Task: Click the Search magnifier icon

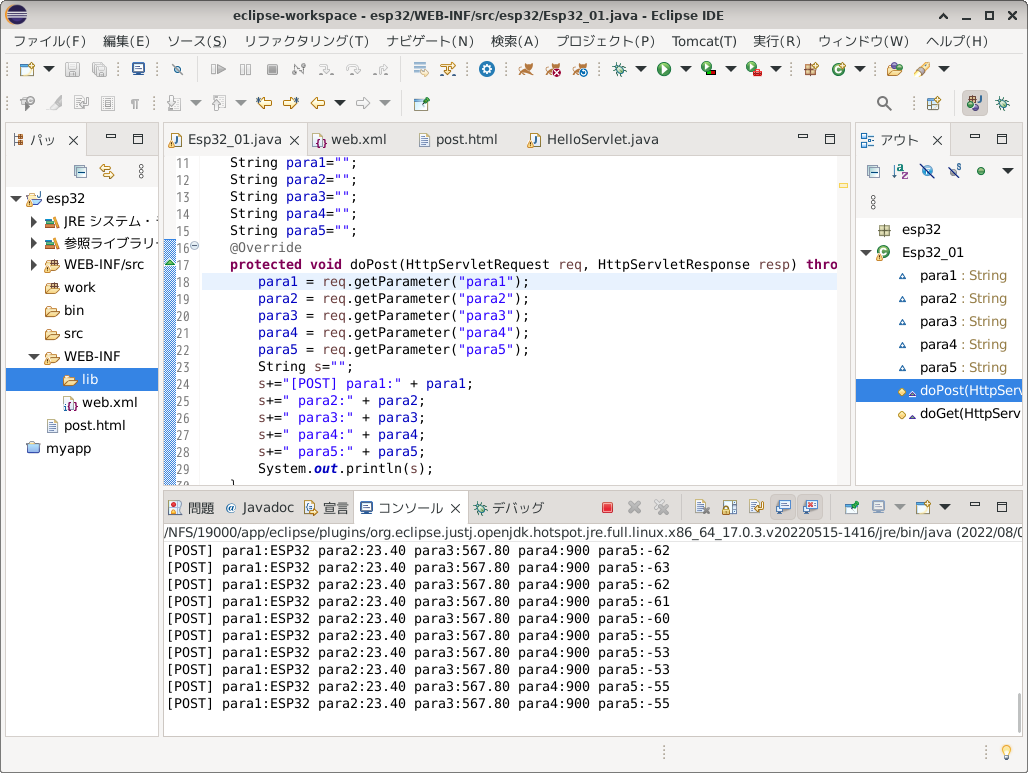Action: (884, 103)
